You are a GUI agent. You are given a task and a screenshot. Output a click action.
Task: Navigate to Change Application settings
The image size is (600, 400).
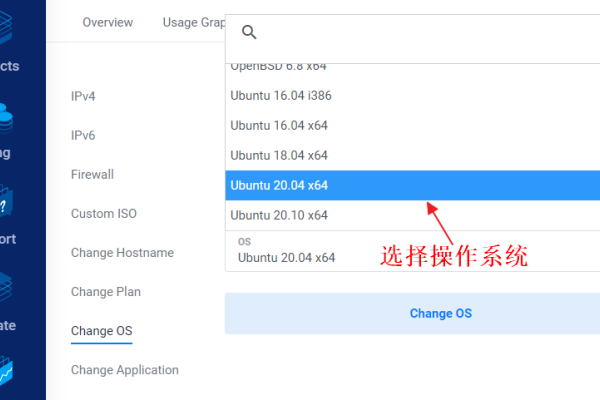pos(124,370)
